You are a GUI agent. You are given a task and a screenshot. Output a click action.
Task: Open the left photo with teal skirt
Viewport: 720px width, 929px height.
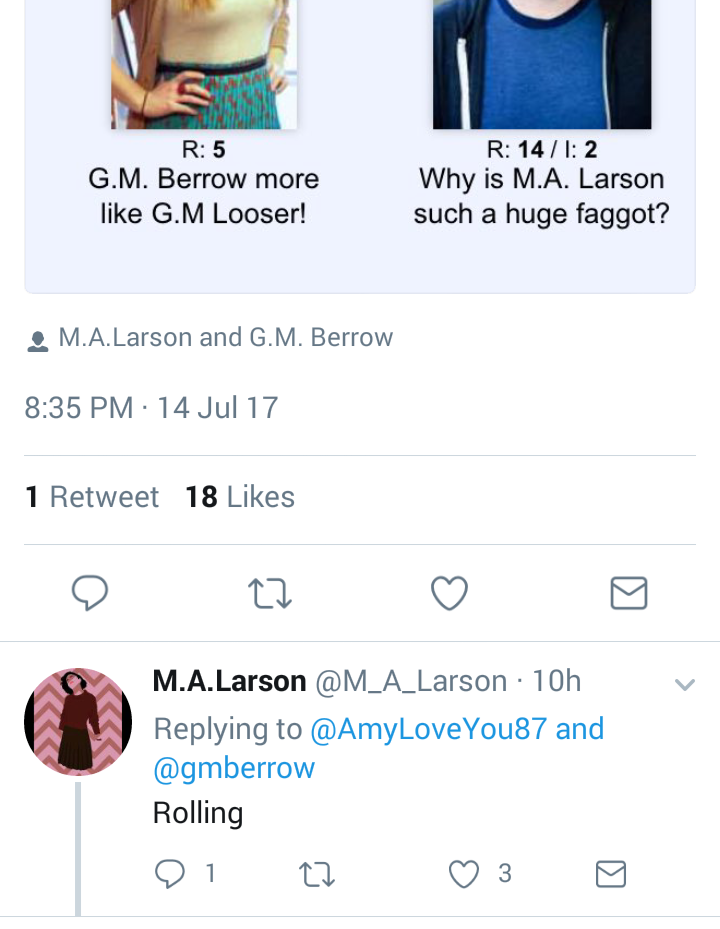pyautogui.click(x=204, y=64)
